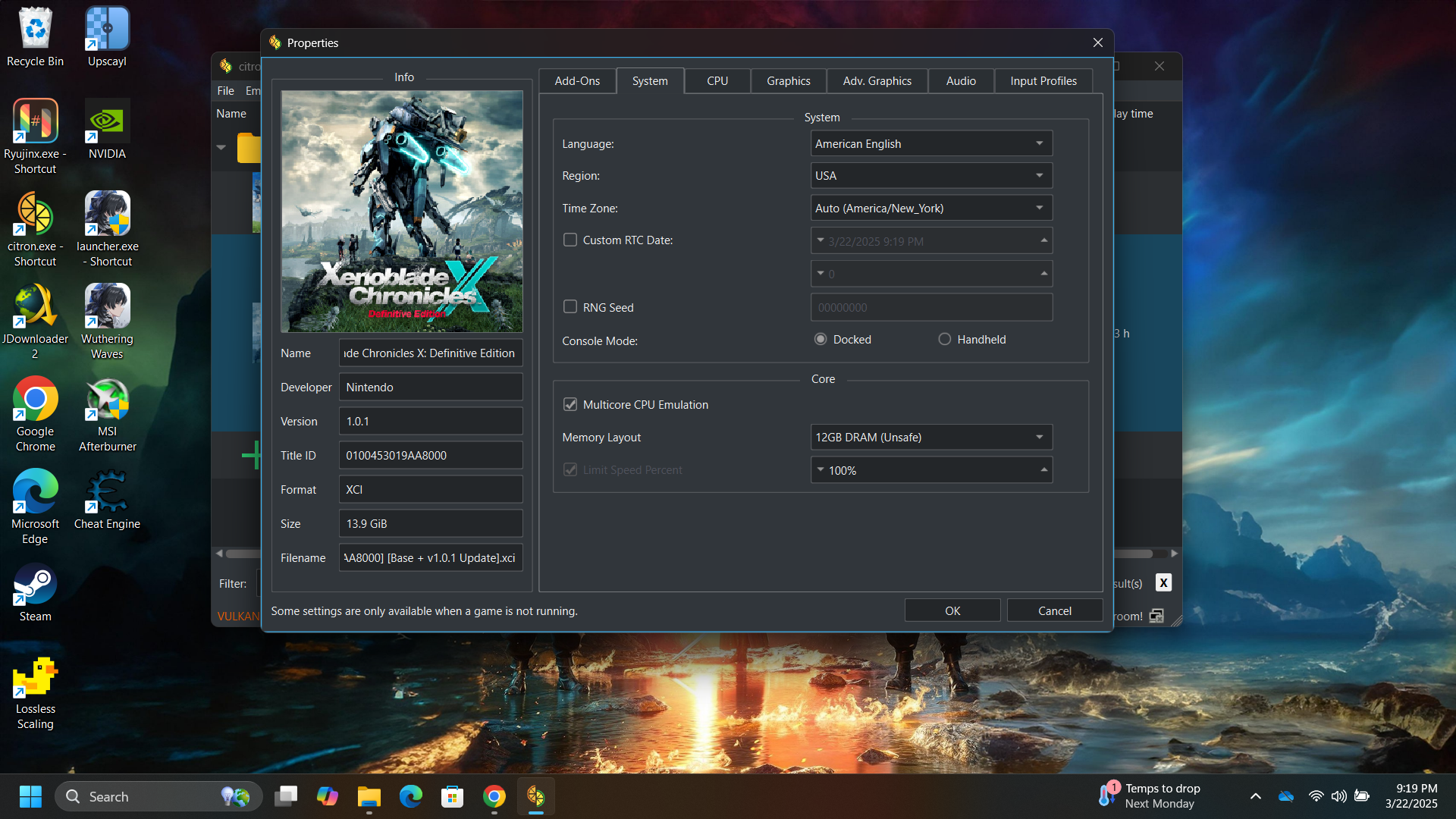The height and width of the screenshot is (819, 1456).
Task: Launch JDownloader 2 from desktop
Action: pyautogui.click(x=35, y=322)
